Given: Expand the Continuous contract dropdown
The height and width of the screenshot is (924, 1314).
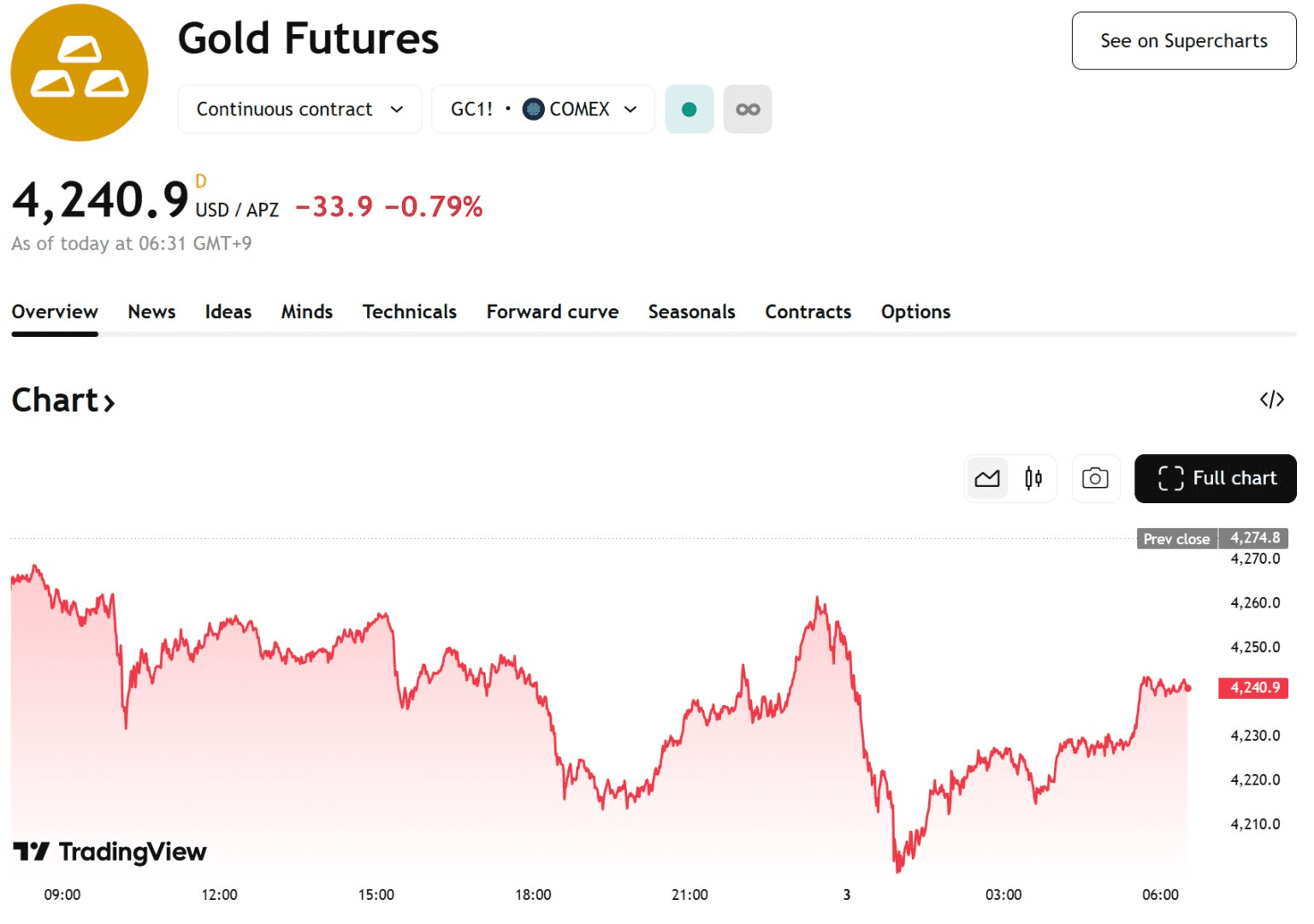Looking at the screenshot, I should click(299, 110).
